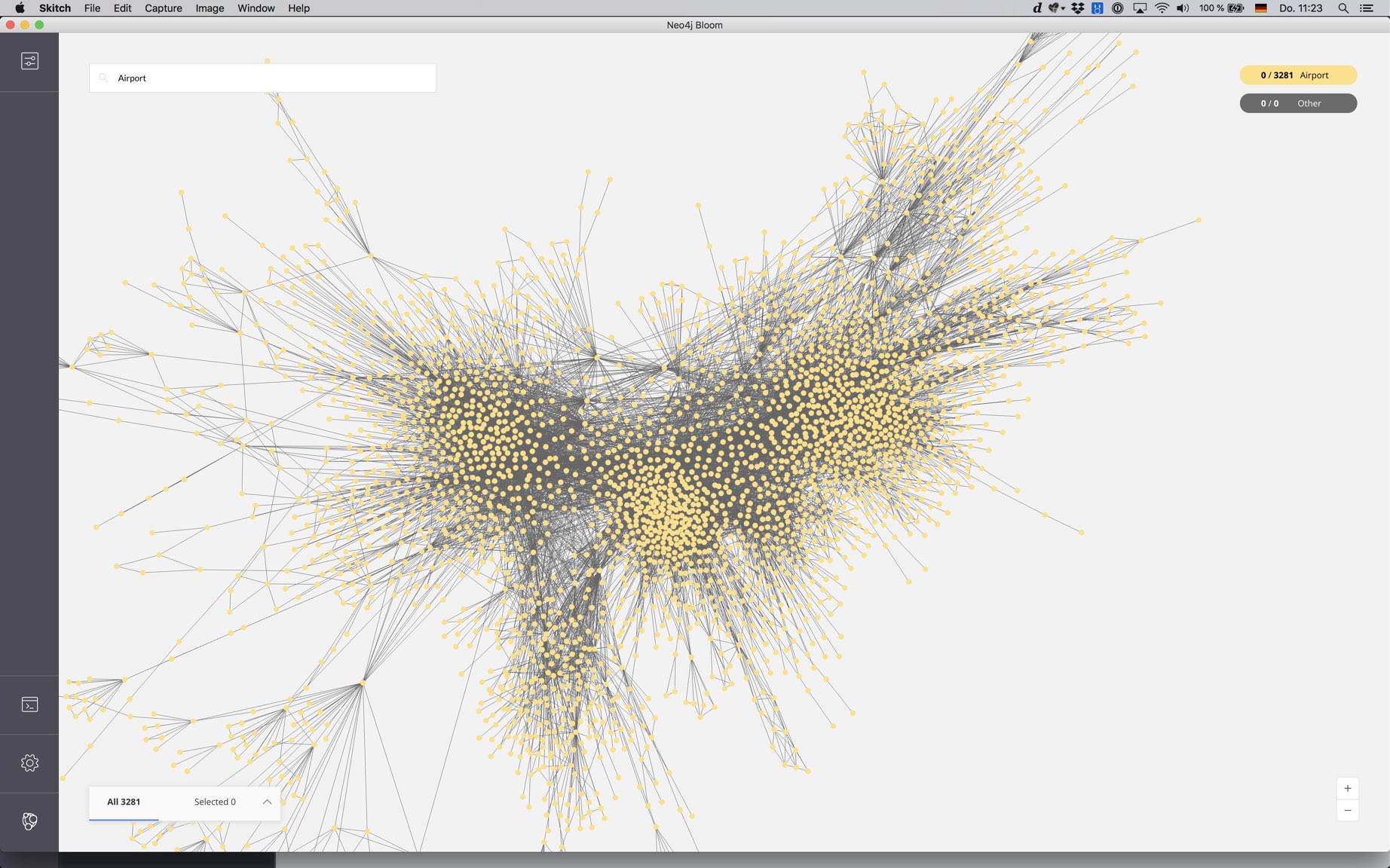Click the Wi-Fi status icon
This screenshot has height=868, width=1390.
point(1162,8)
